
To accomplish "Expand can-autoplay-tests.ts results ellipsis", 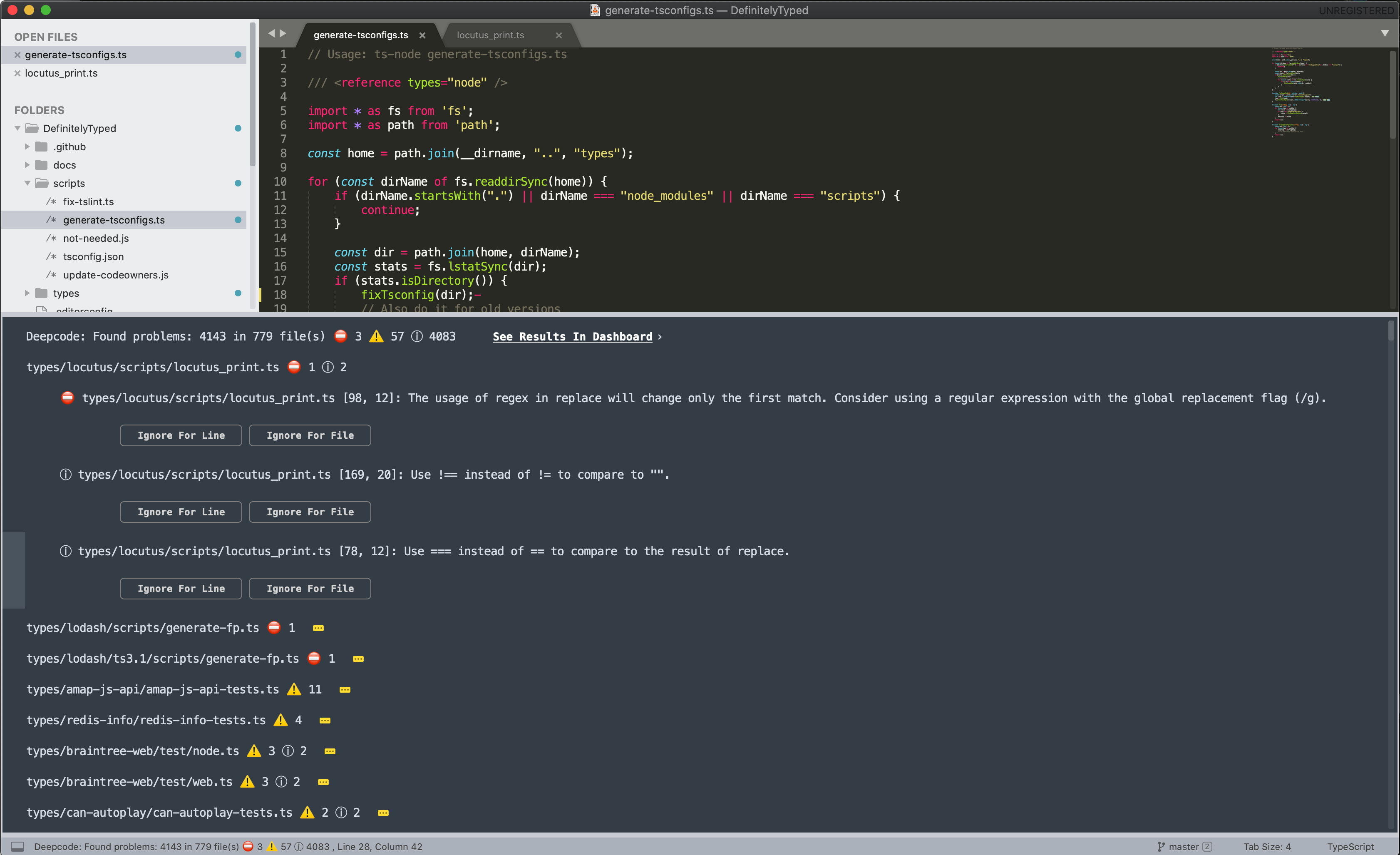I will tap(383, 813).
